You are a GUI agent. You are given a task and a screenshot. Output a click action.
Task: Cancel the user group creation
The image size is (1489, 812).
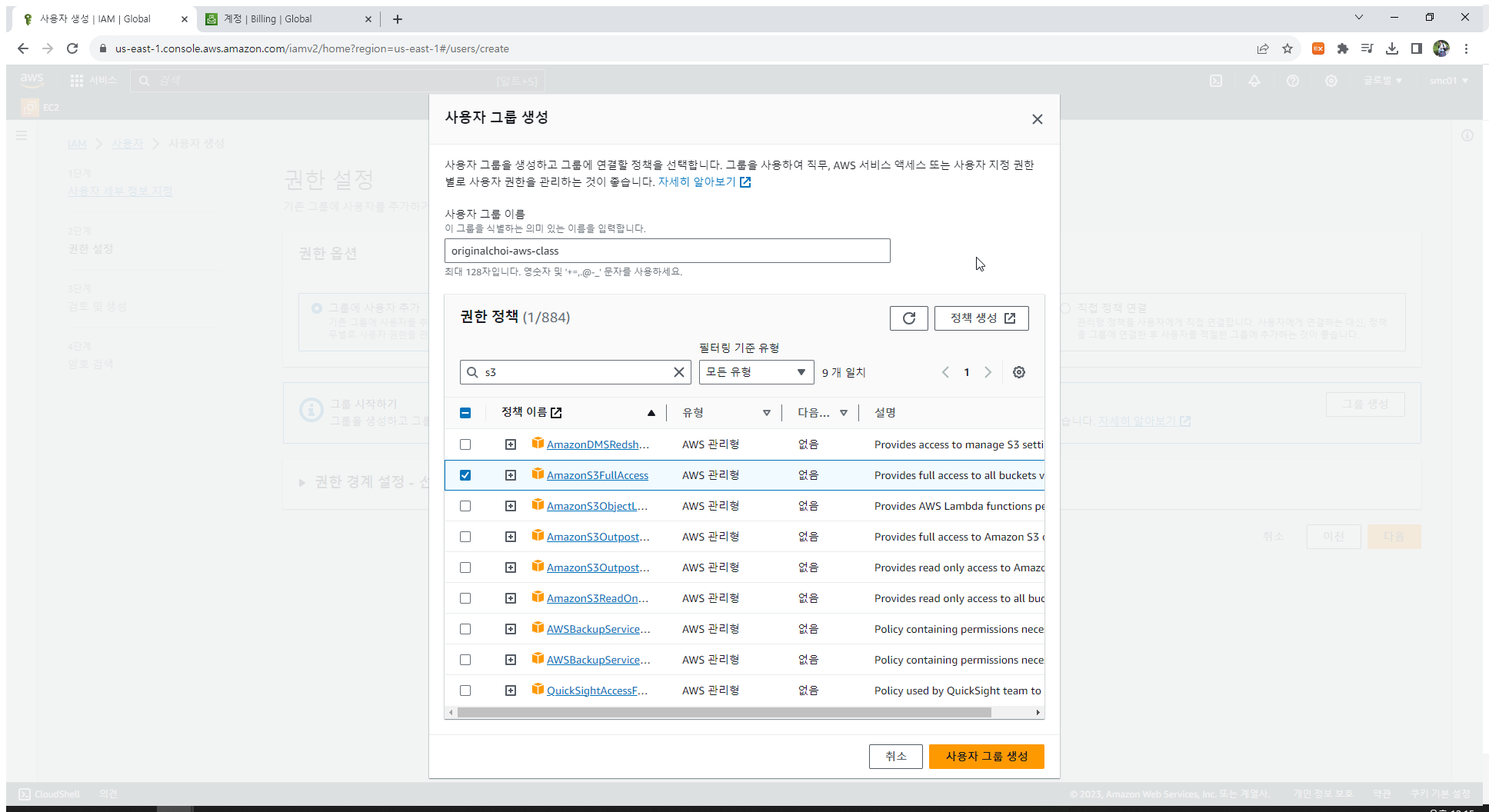[896, 757]
